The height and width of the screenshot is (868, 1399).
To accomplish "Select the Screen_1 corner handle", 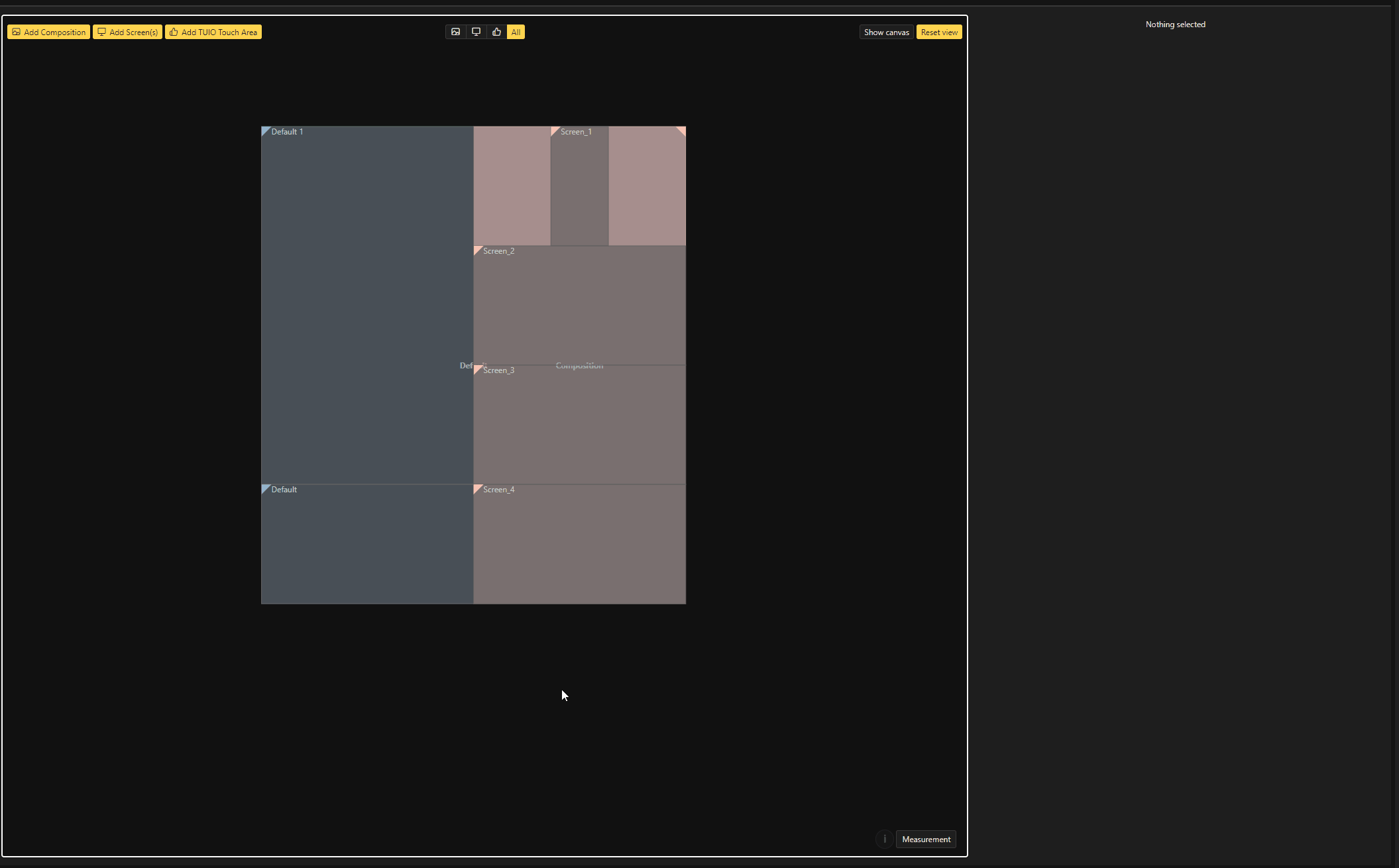I will (554, 131).
